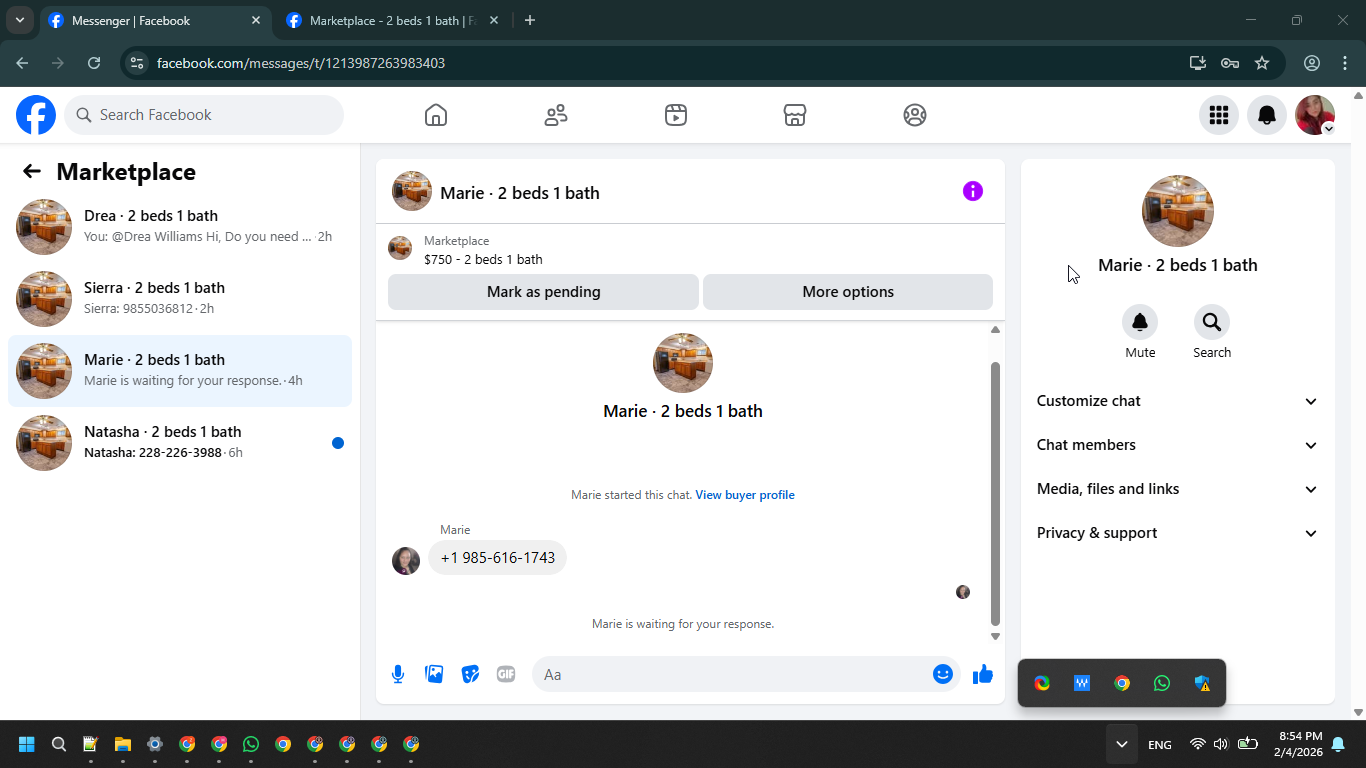Open conversation information purple icon
The height and width of the screenshot is (768, 1366).
pyautogui.click(x=973, y=191)
